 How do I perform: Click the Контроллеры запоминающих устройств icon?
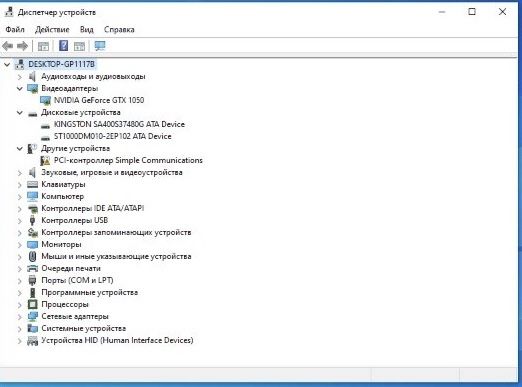(x=32, y=232)
